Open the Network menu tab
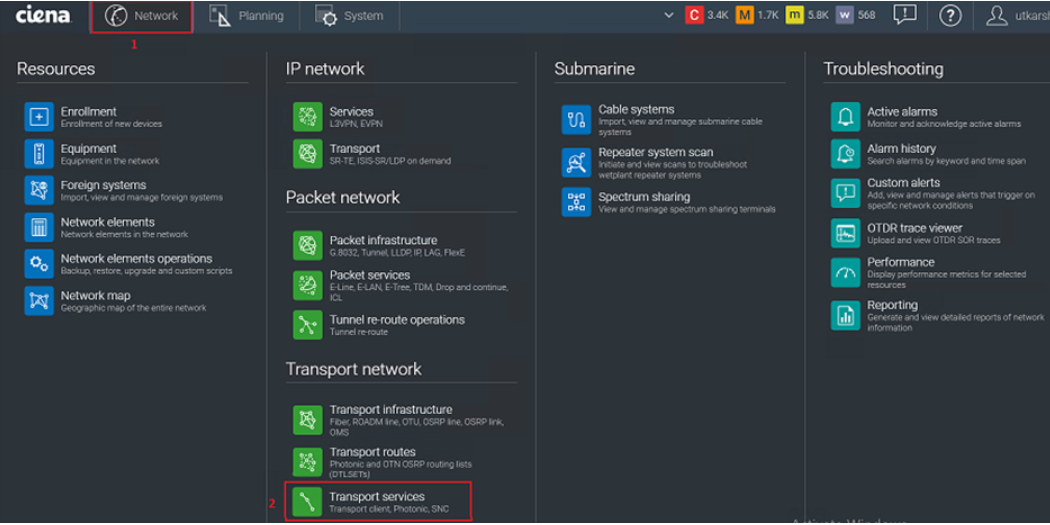Viewport: 1050px width, 525px height. (142, 17)
